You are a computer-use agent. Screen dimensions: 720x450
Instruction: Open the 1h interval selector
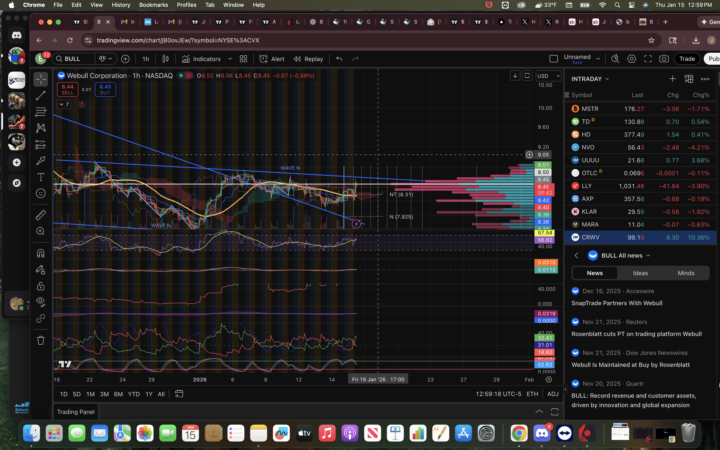point(146,59)
